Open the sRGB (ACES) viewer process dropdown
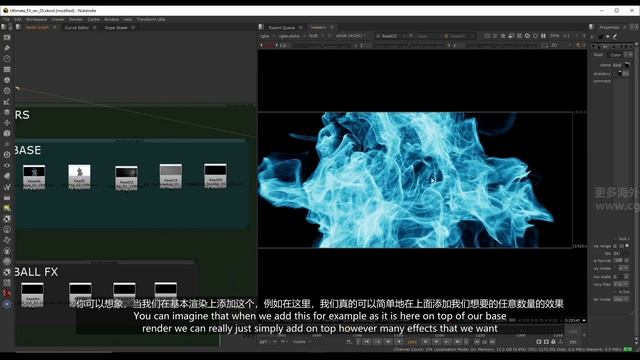 click(x=351, y=36)
